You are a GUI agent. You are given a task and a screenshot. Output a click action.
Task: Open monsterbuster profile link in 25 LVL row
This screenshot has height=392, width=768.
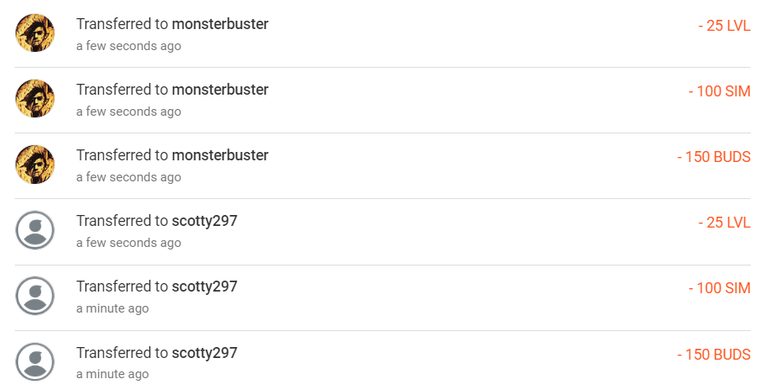[x=220, y=24]
